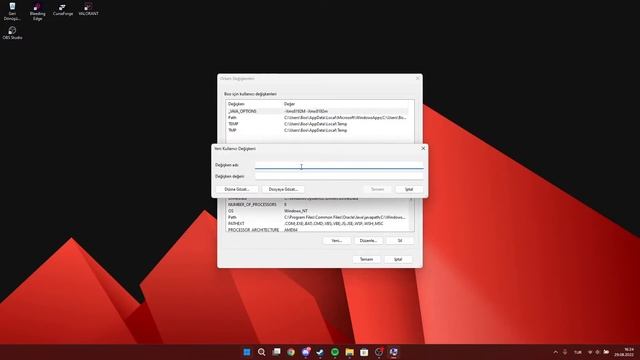Focus the Değişken adı input field
This screenshot has width=640, height=360.
click(339, 165)
